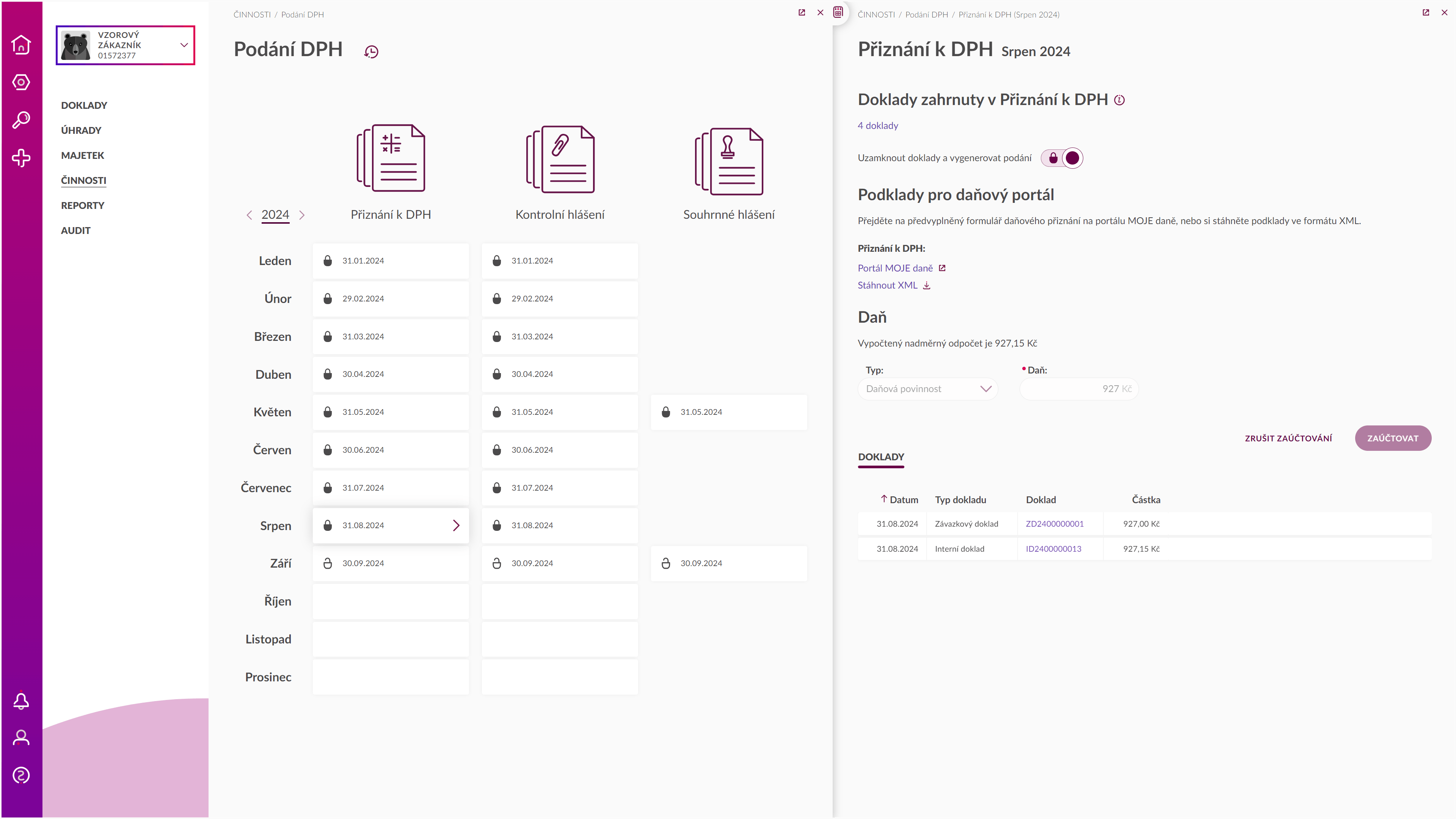Viewport: 1456px width, 819px height.
Task: Go to next year with right chevron
Action: [302, 215]
